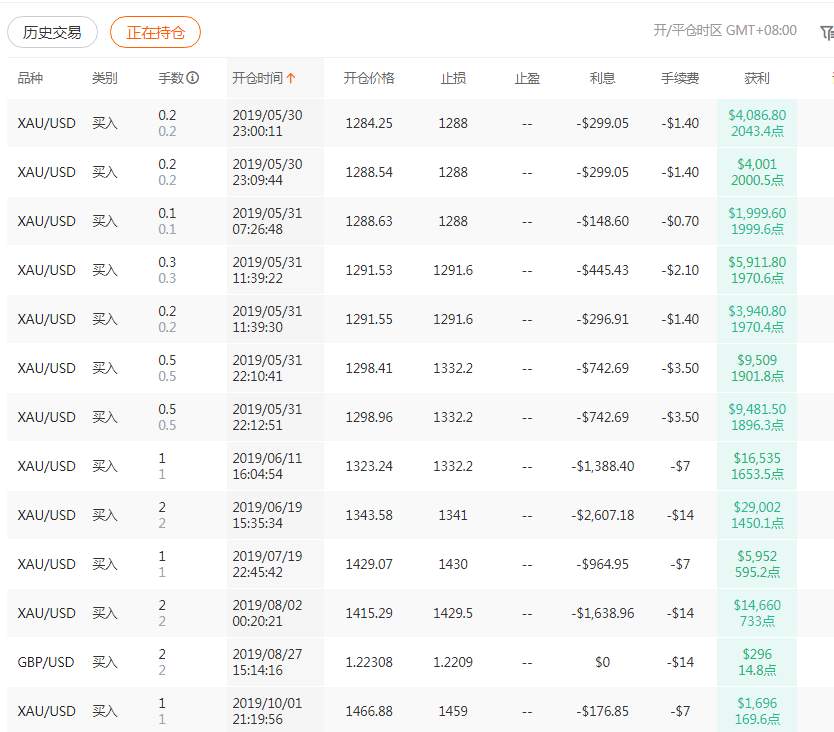This screenshot has height=732, width=834.
Task: Click the 开仓时间 column header
Action: pyautogui.click(x=257, y=78)
